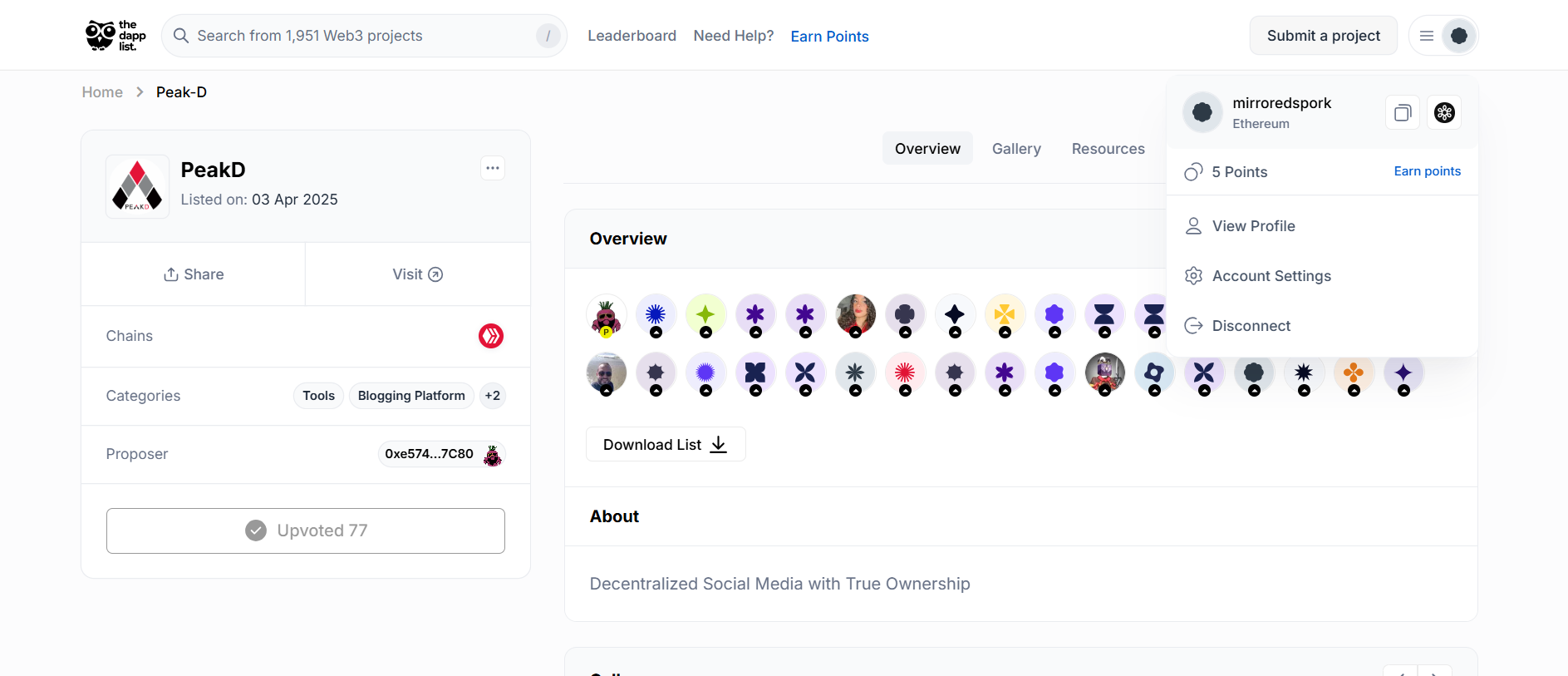This screenshot has width=1568, height=676.
Task: Click the Download List button
Action: pos(666,445)
